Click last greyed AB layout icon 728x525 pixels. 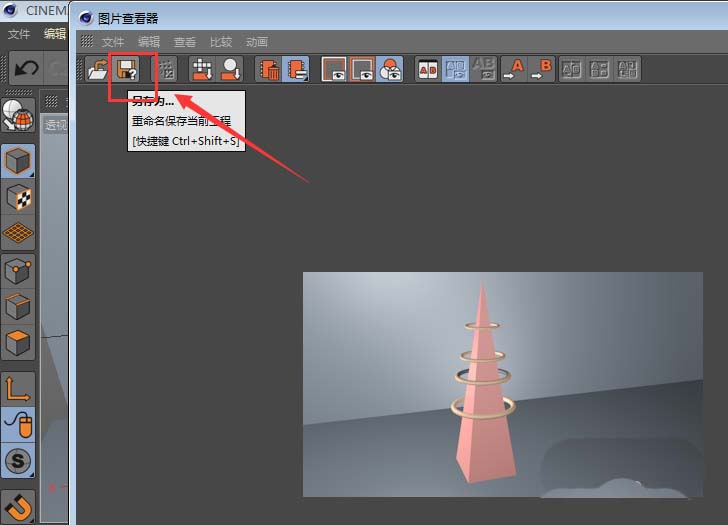coord(627,69)
